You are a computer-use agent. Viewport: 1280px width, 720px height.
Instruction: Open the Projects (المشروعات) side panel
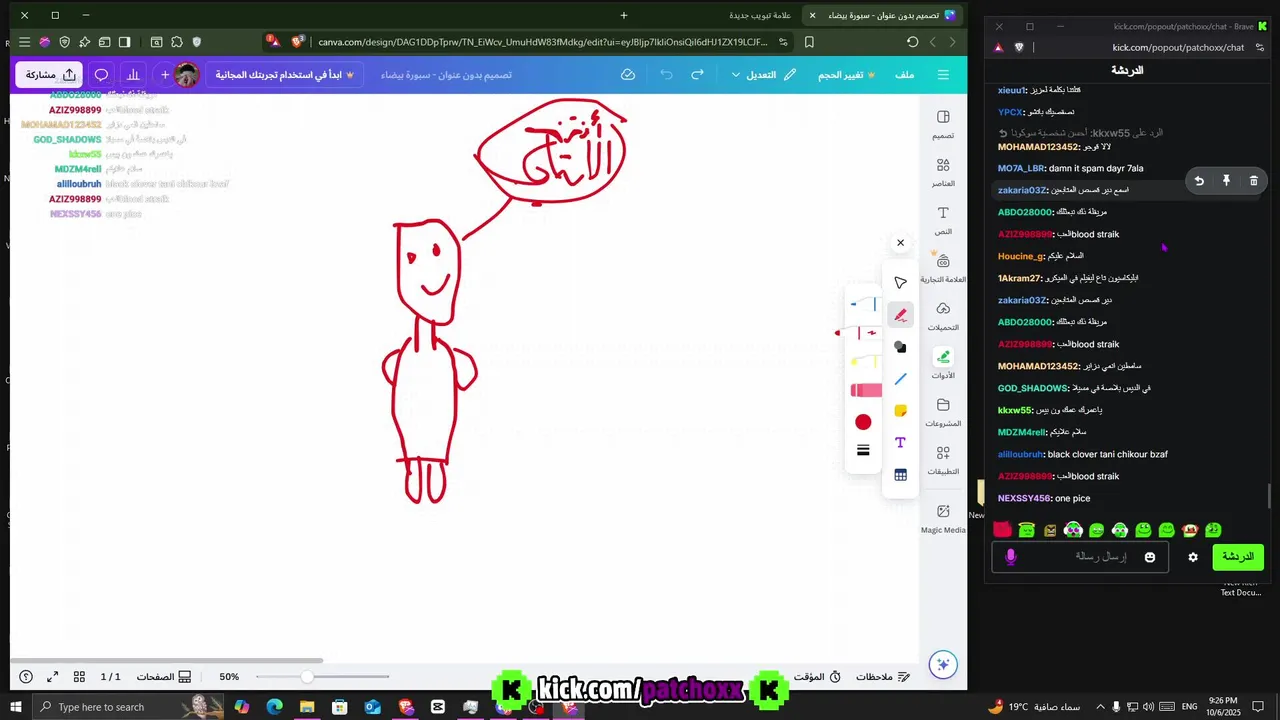[943, 412]
